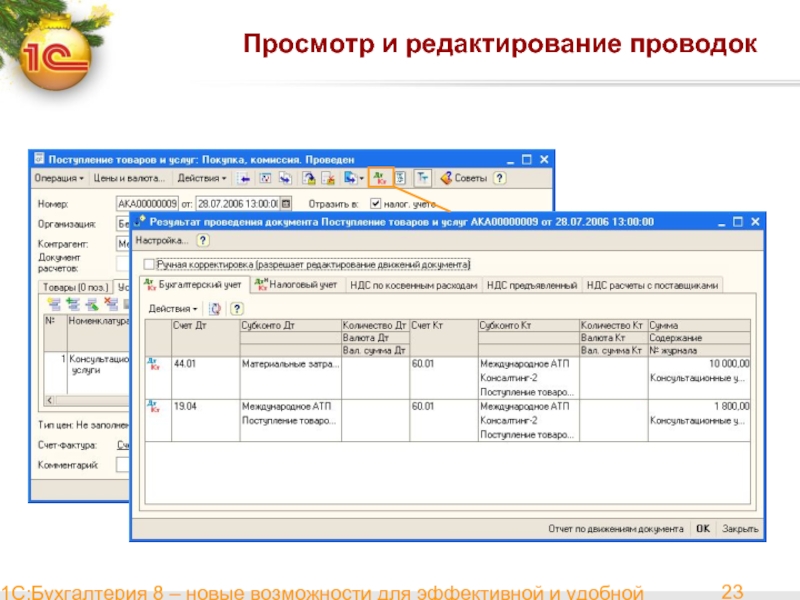The image size is (800, 600).
Task: Click left arrow of Номенклатура table scrollbar
Action: coord(49,401)
